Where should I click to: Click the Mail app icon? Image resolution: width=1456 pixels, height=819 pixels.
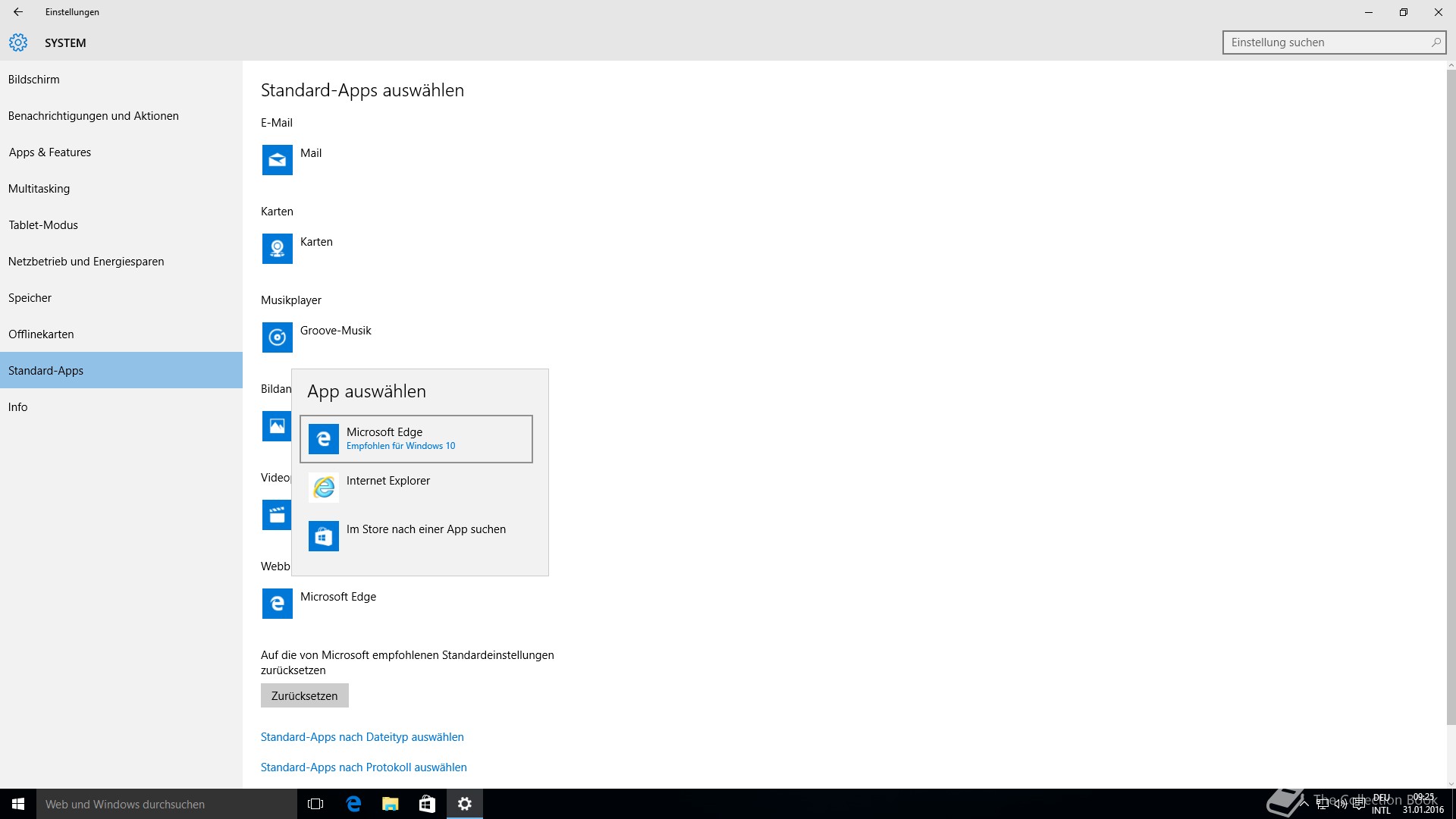coord(278,160)
